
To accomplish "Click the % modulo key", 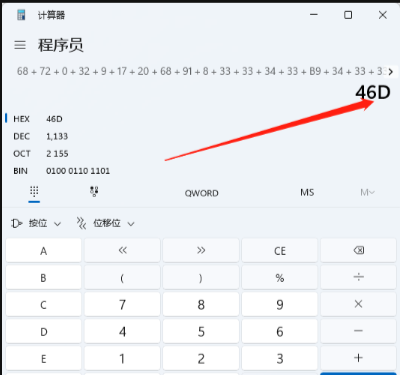I will coord(280,277).
